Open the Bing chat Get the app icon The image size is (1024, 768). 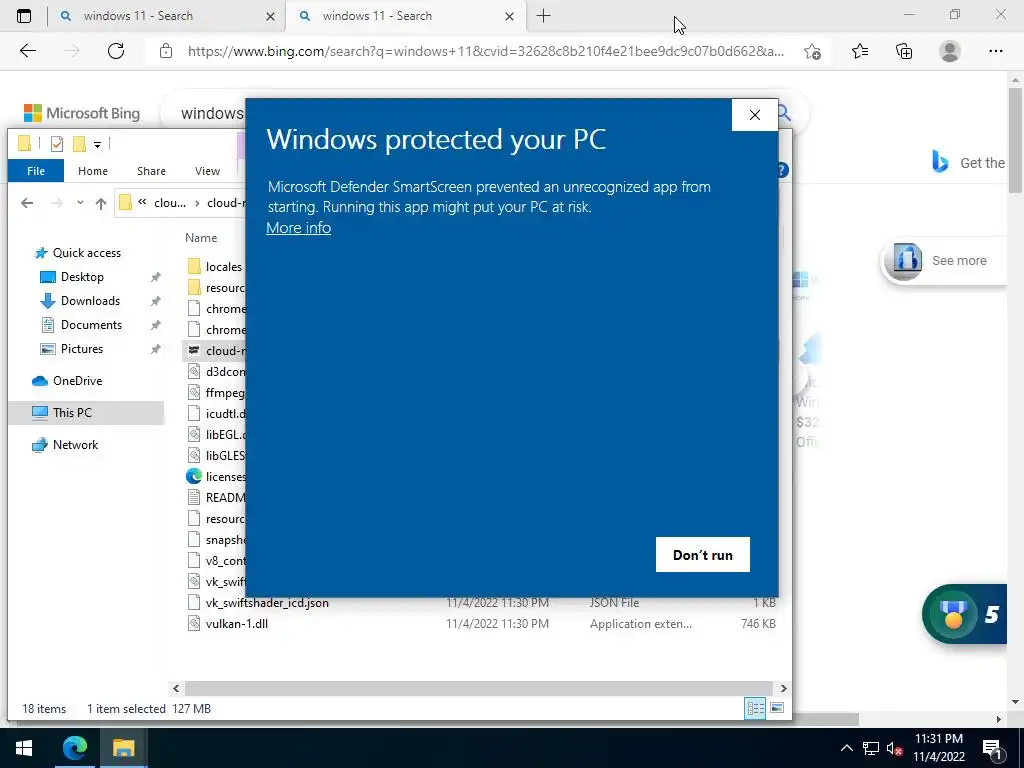[x=940, y=161]
